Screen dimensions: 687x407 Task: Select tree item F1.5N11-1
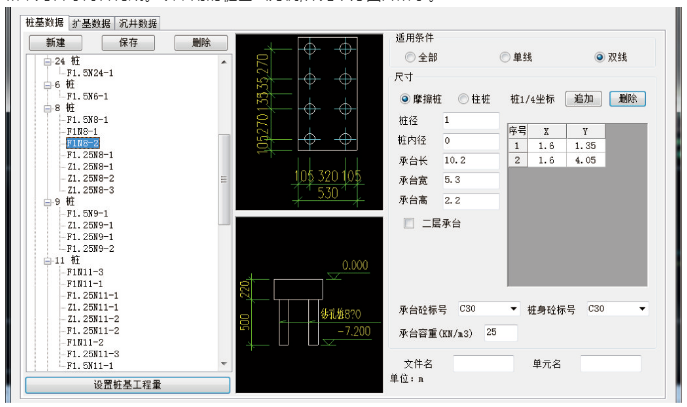click(x=90, y=365)
